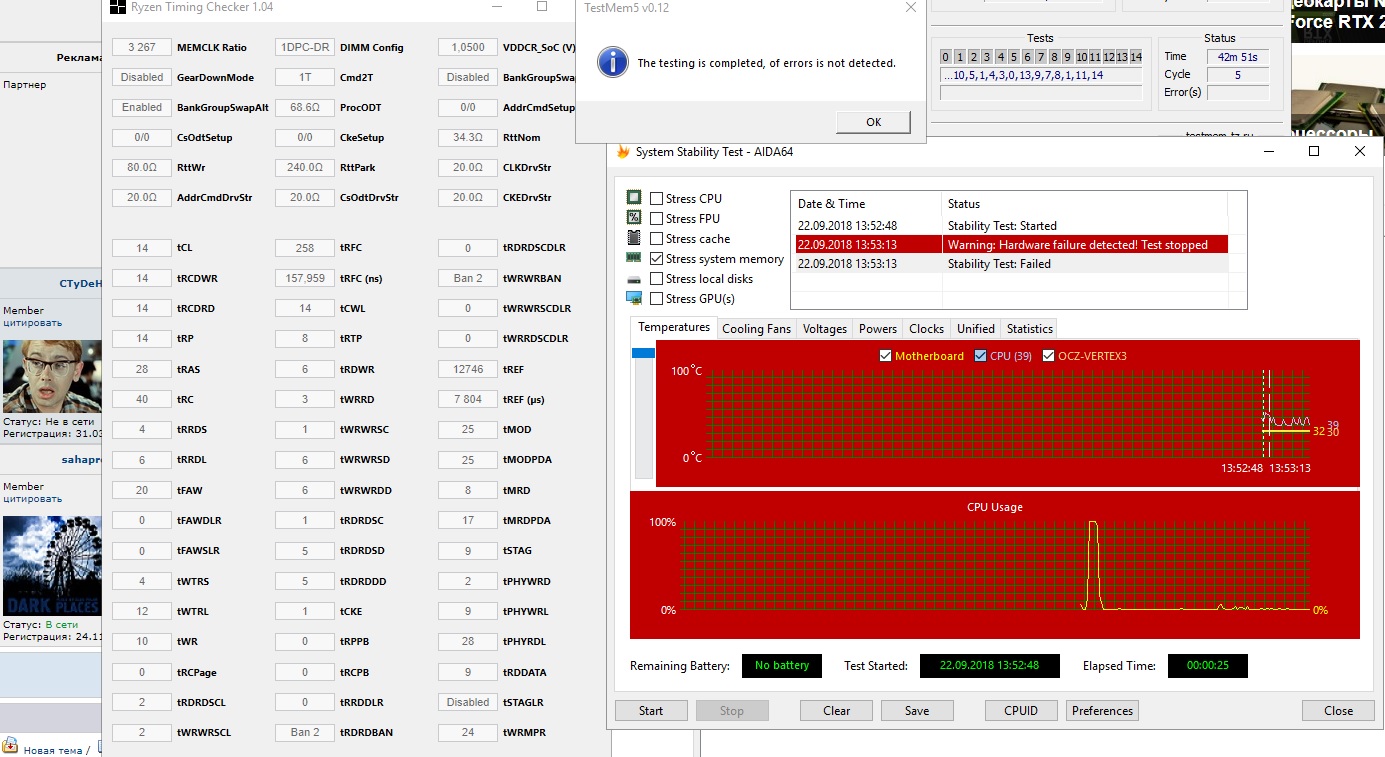Select the hardware failure warning log row
The height and width of the screenshot is (757, 1385).
click(x=1011, y=245)
